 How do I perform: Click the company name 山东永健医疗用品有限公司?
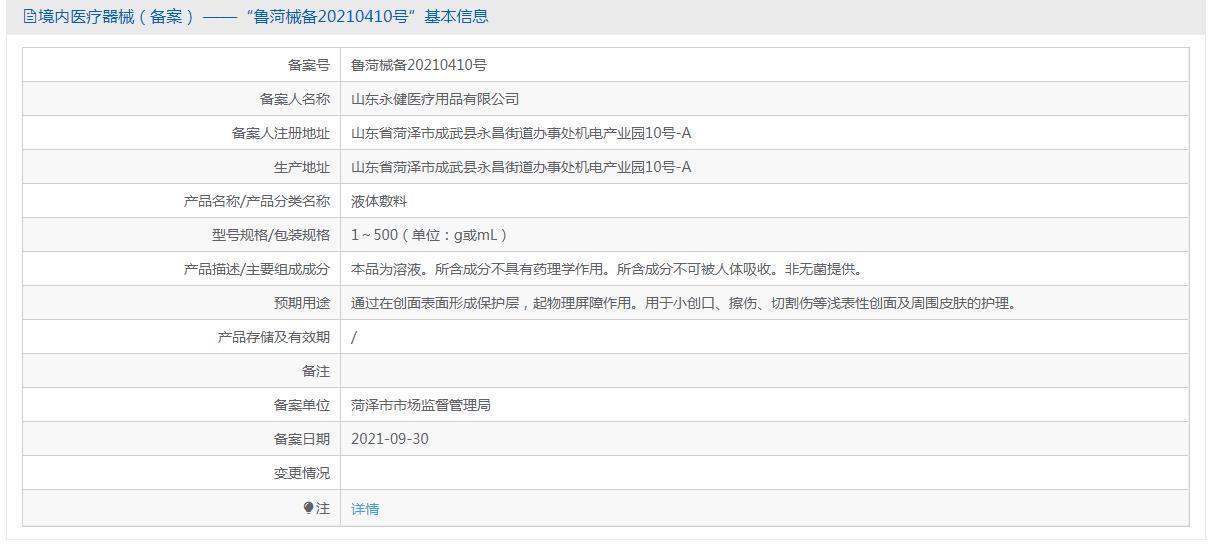tap(435, 99)
